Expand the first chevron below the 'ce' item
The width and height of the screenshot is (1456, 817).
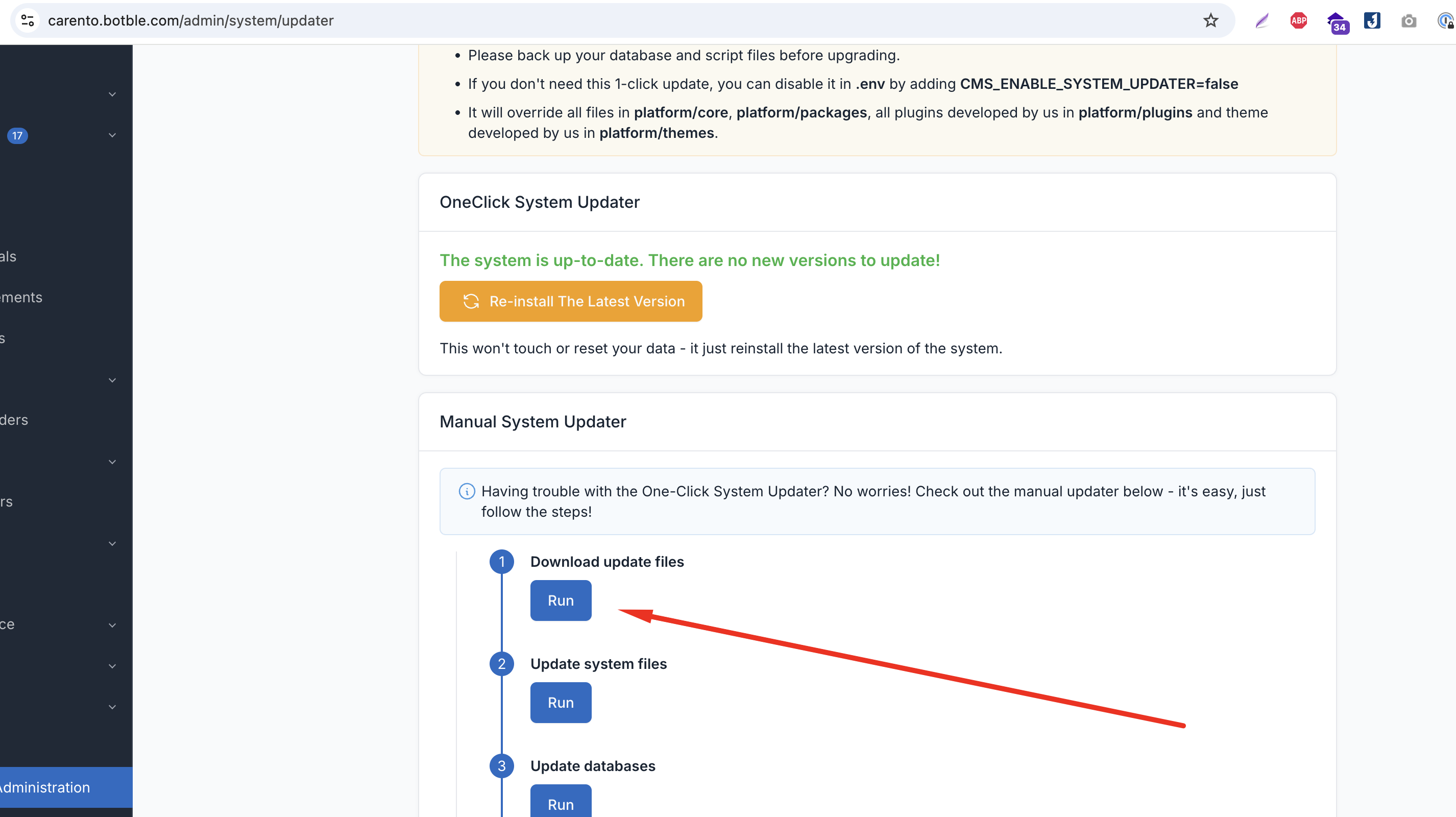(x=112, y=666)
